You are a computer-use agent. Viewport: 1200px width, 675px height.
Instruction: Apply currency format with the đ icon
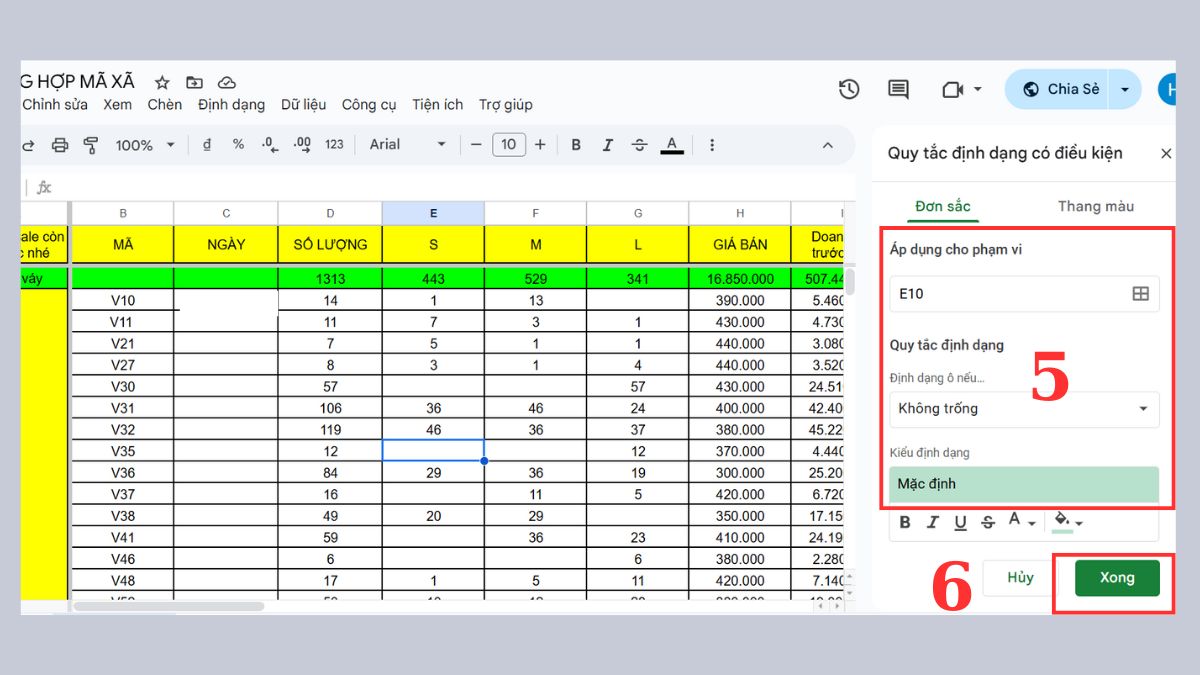click(207, 144)
